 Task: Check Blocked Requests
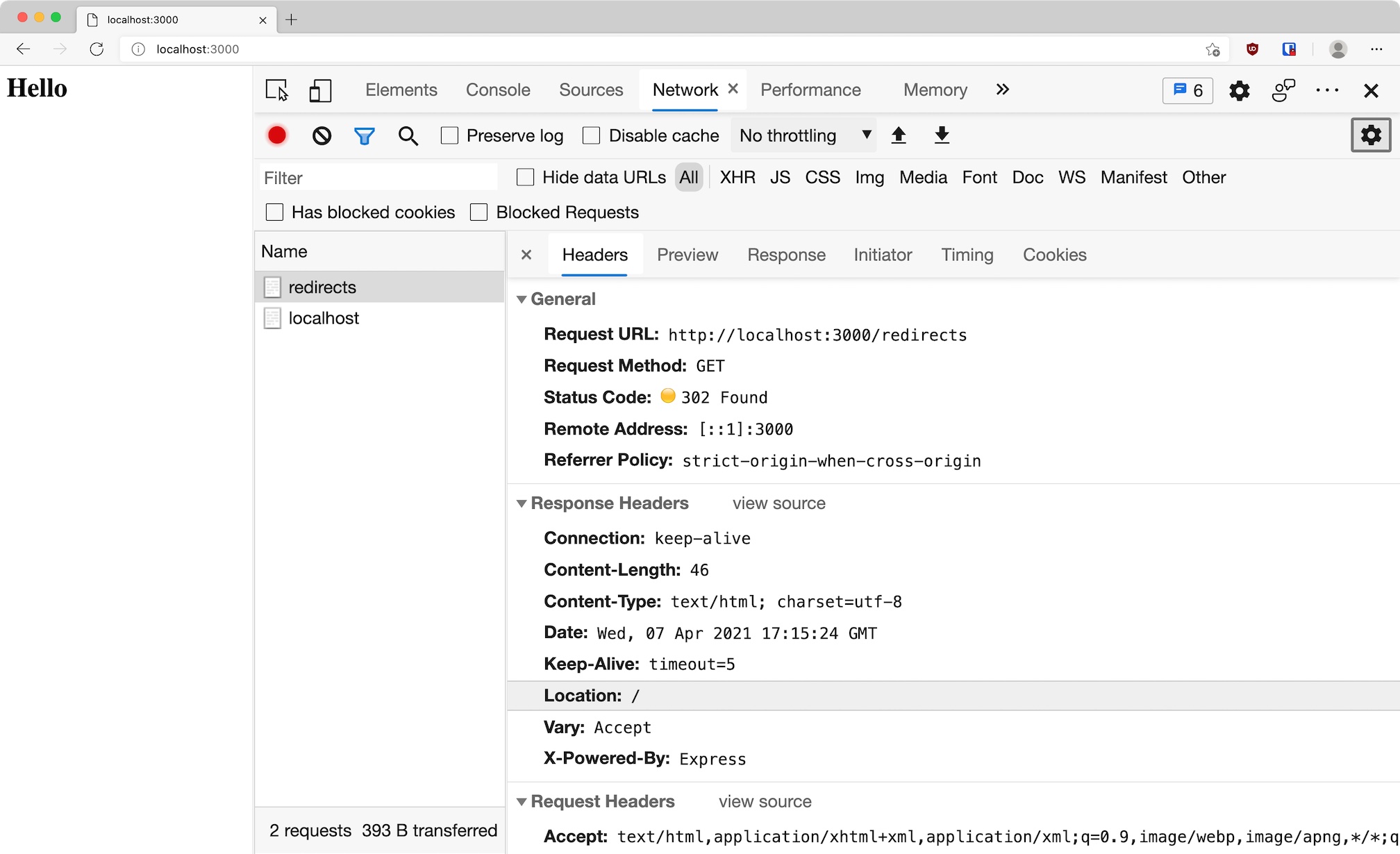coord(478,212)
